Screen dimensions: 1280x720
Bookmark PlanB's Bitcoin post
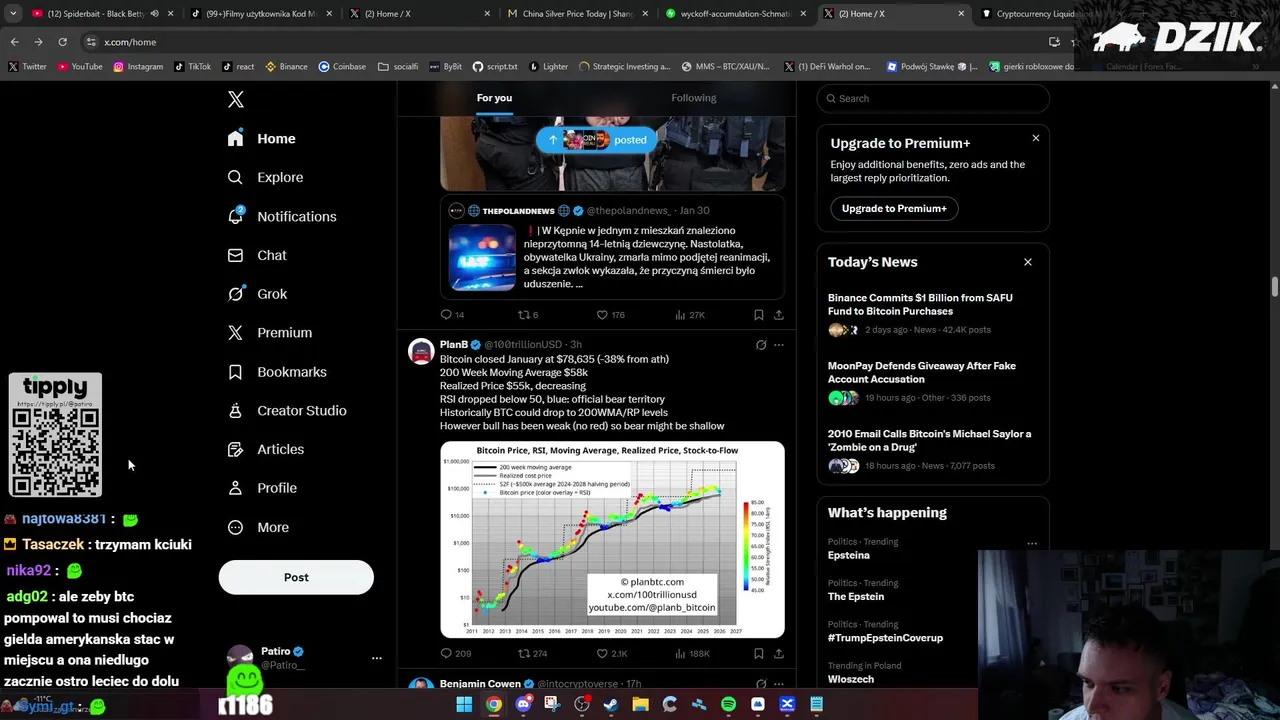(x=759, y=653)
